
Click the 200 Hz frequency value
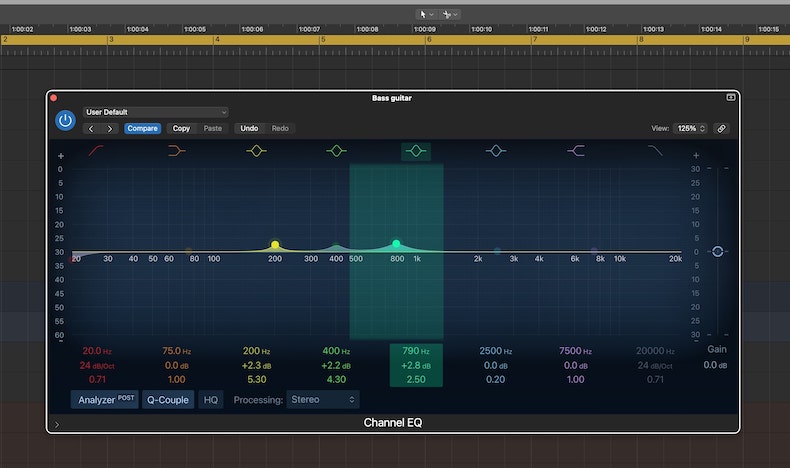pos(256,351)
